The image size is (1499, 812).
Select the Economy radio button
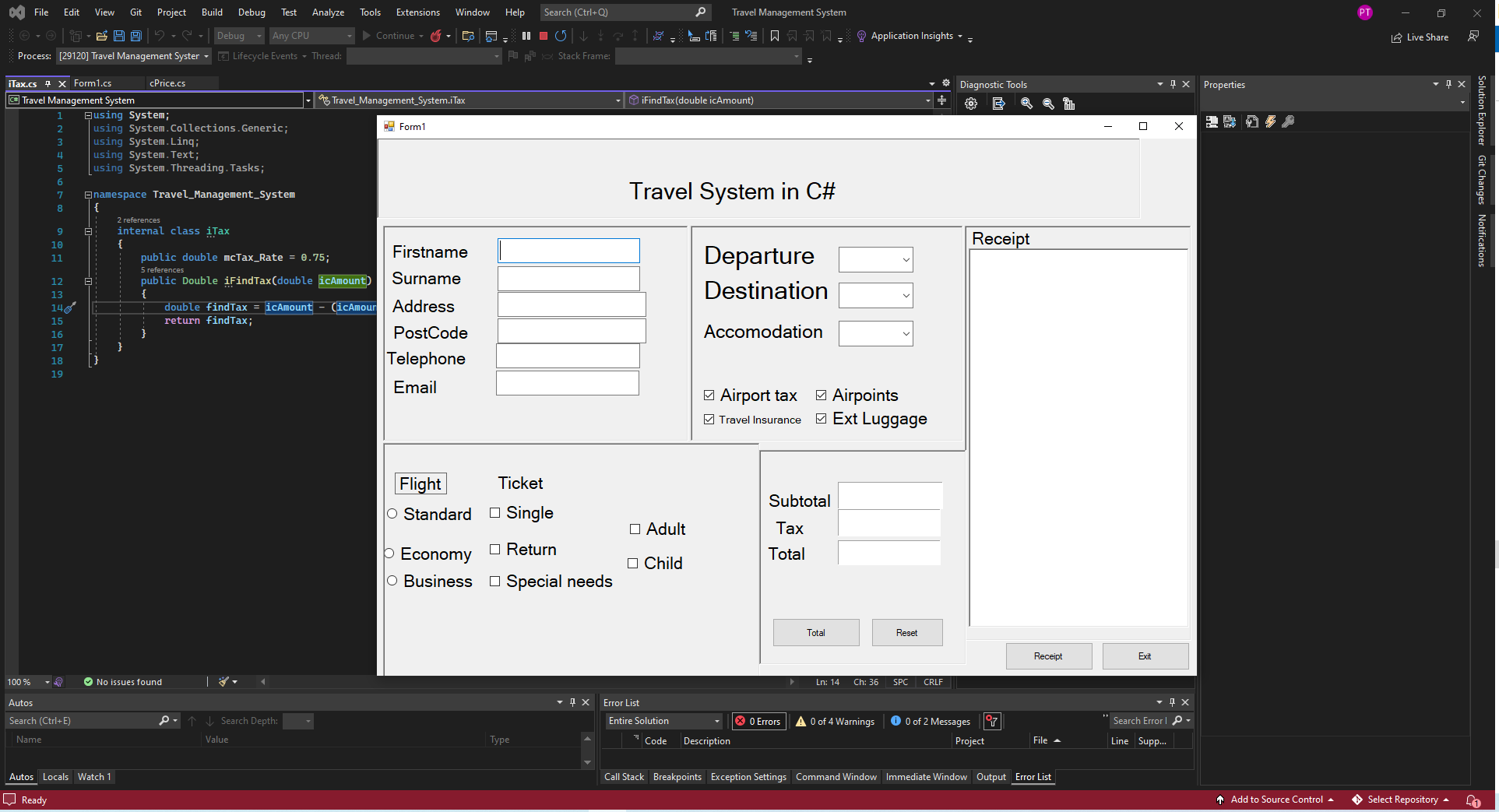(389, 554)
